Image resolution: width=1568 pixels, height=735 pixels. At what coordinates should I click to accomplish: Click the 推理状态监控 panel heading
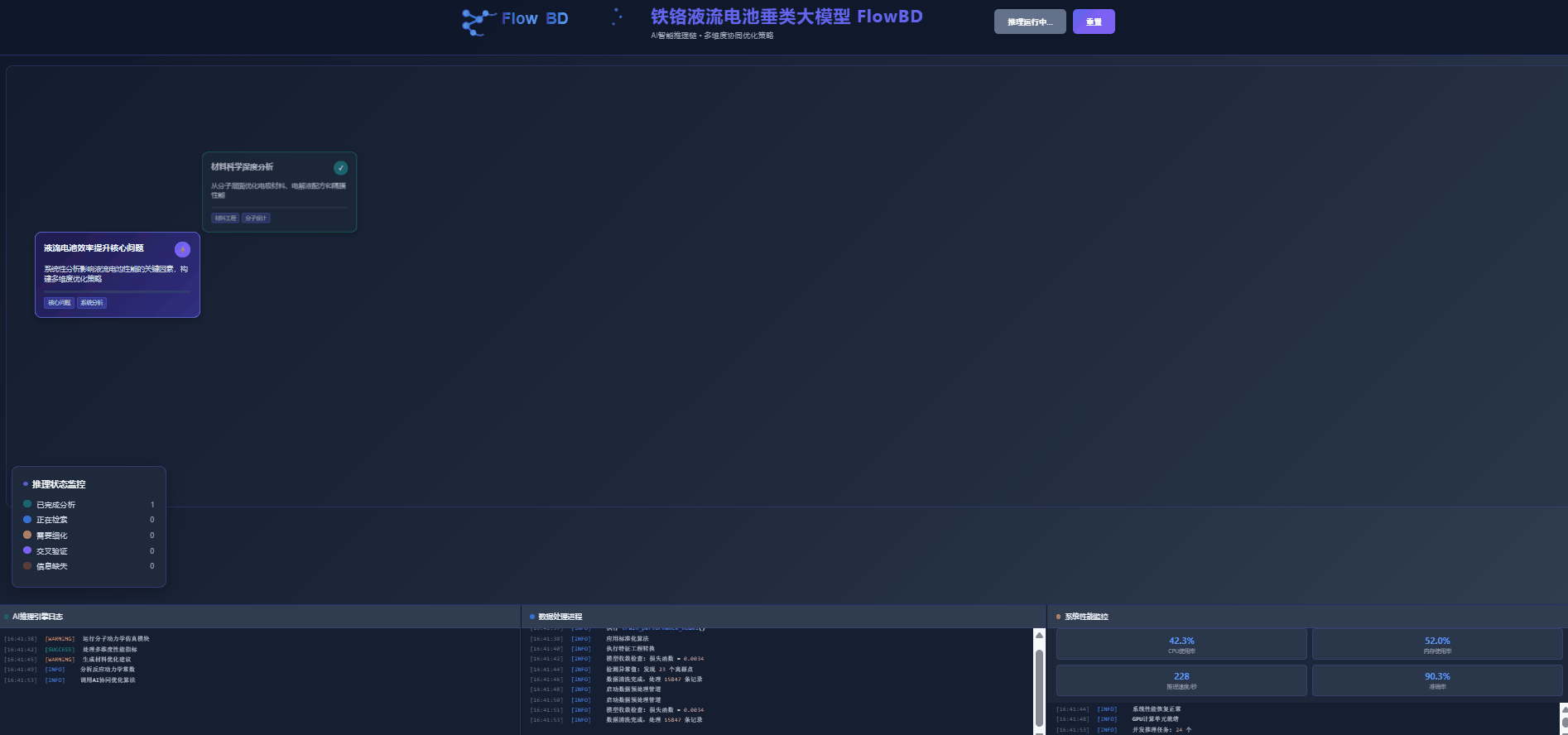click(59, 484)
